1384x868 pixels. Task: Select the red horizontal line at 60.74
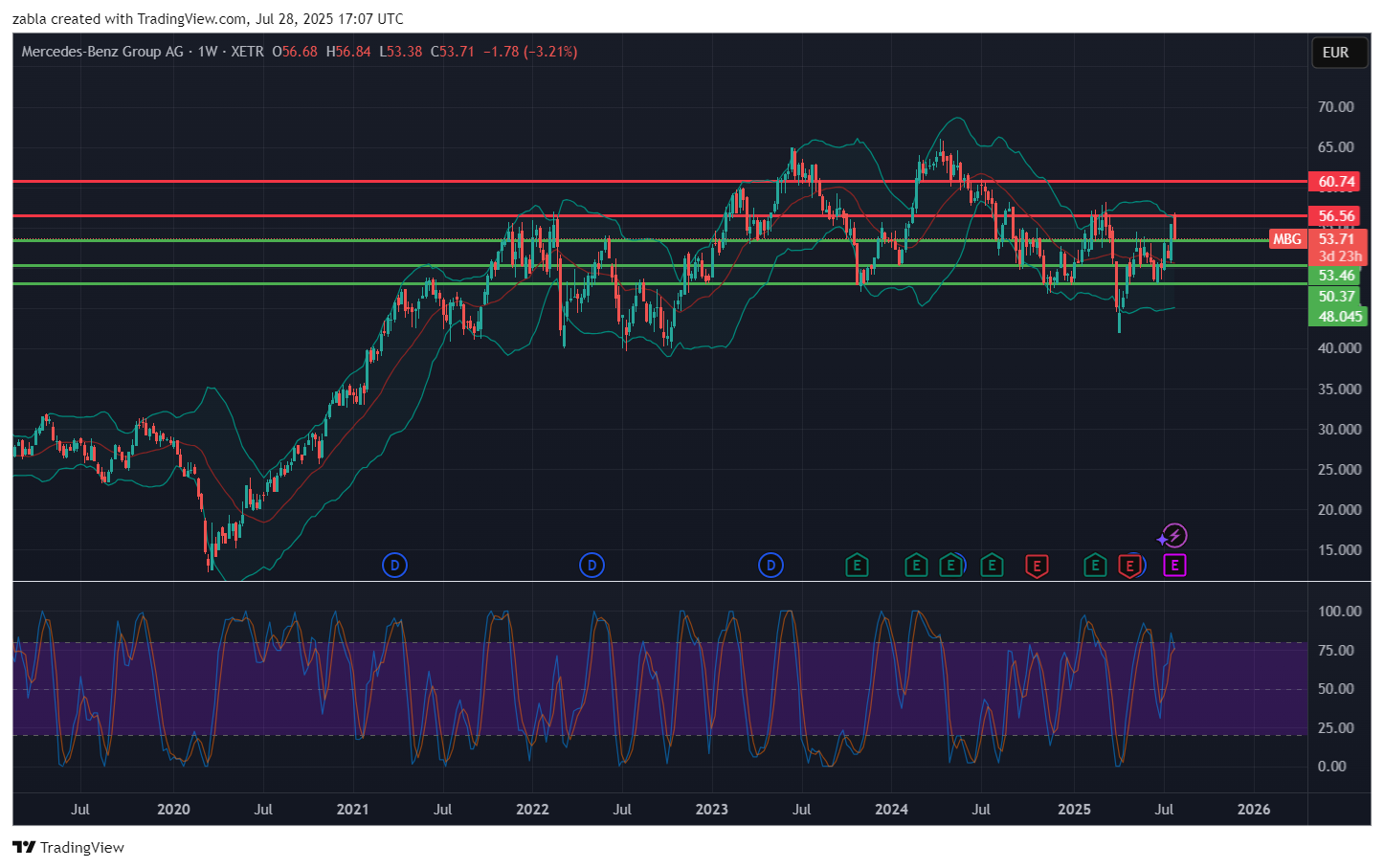pos(660,181)
